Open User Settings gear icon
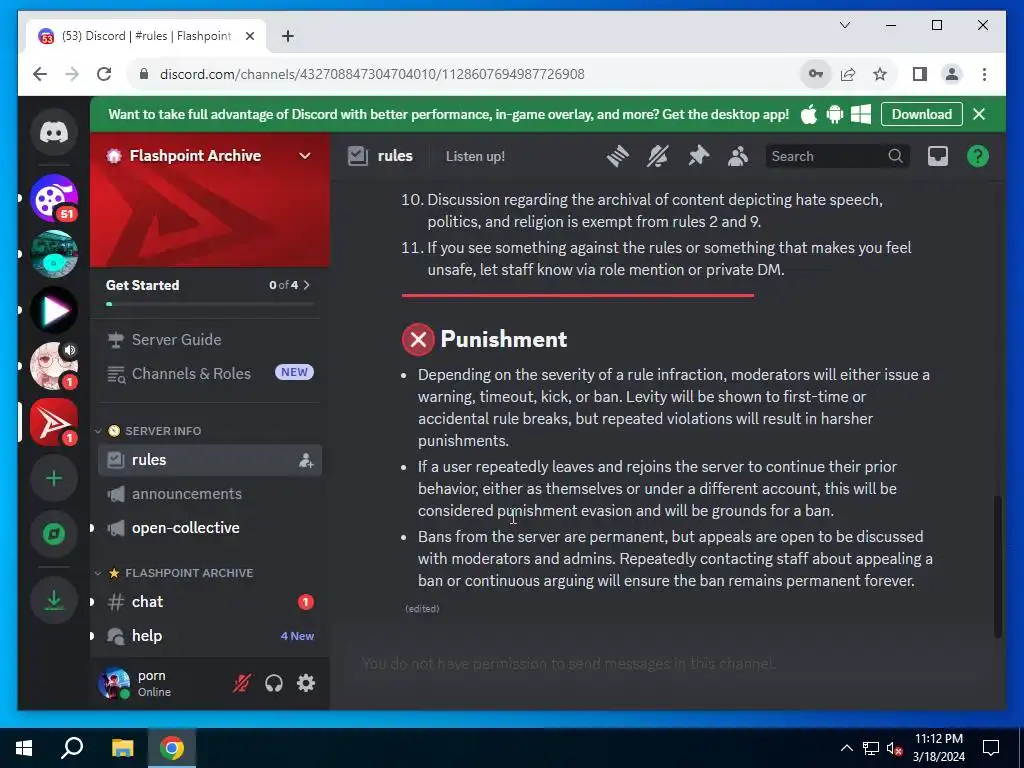Viewport: 1024px width, 768px height. tap(306, 683)
